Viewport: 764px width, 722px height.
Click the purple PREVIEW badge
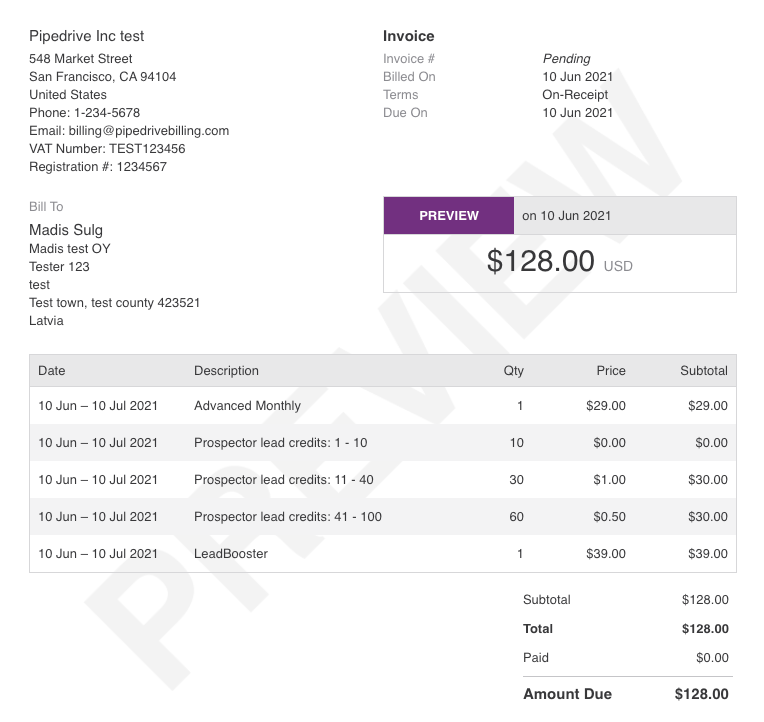pos(448,215)
